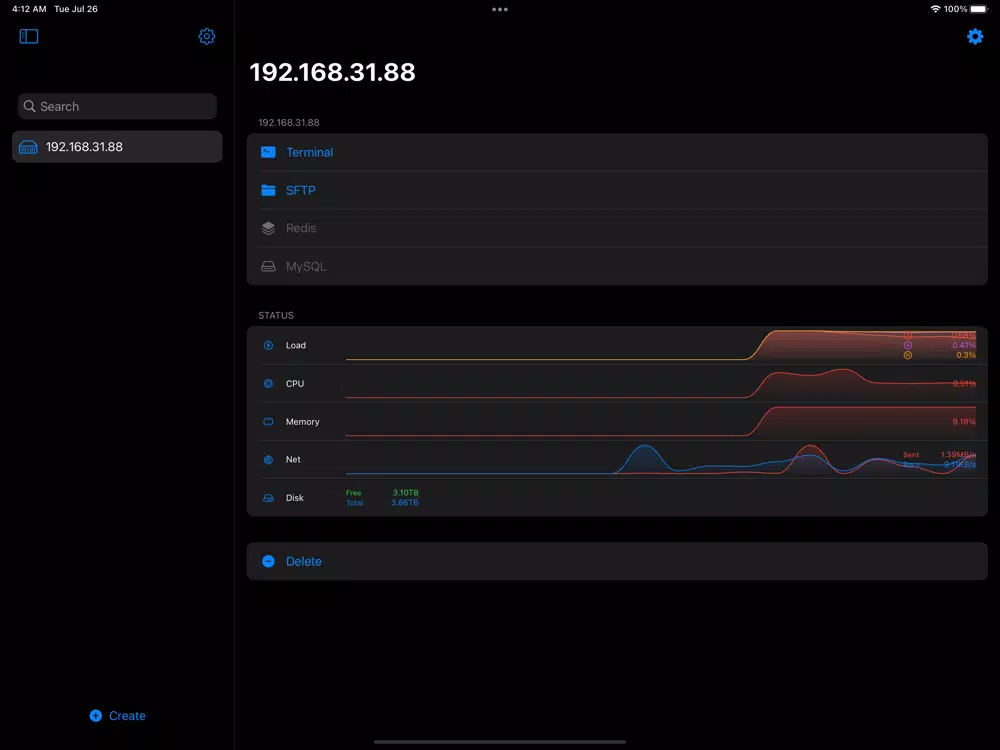Click the plus icon beside Create
Viewport: 1000px width, 750px height.
96,716
